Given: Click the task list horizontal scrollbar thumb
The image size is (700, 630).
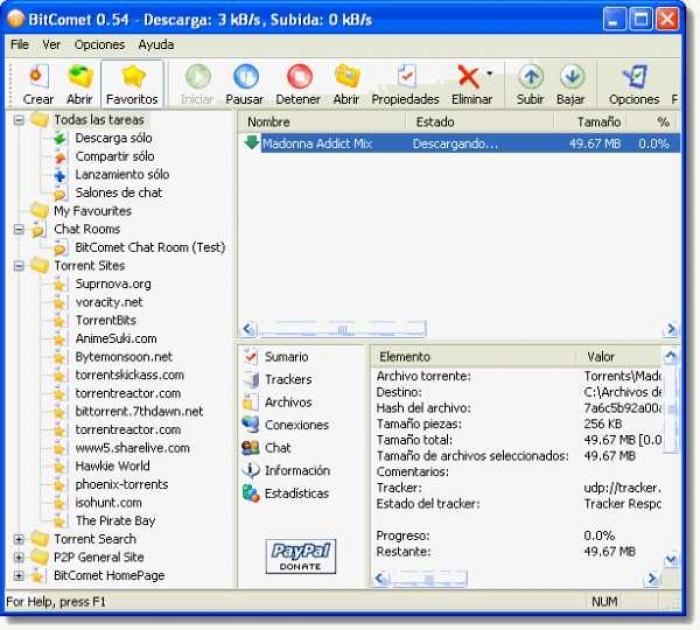Looking at the screenshot, I should tap(342, 330).
